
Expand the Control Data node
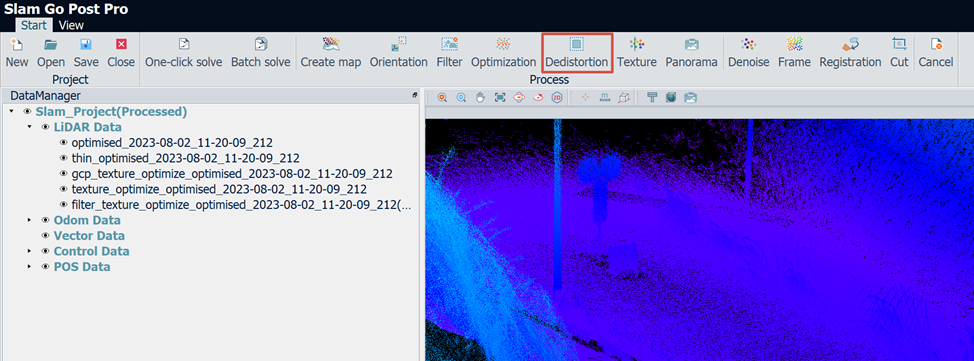29,251
